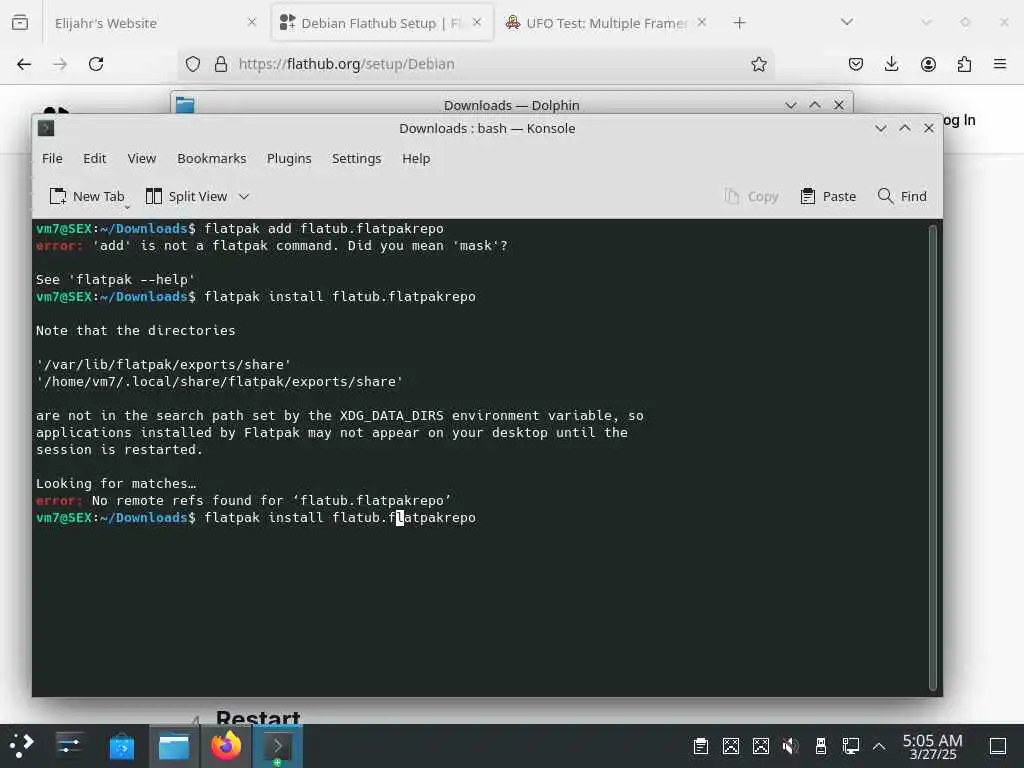Click the Copy toolbar button
The width and height of the screenshot is (1024, 768).
pos(752,197)
